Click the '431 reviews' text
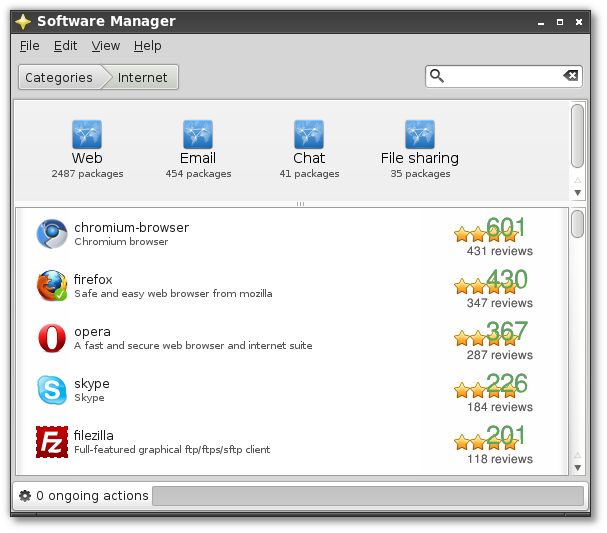 (500, 251)
